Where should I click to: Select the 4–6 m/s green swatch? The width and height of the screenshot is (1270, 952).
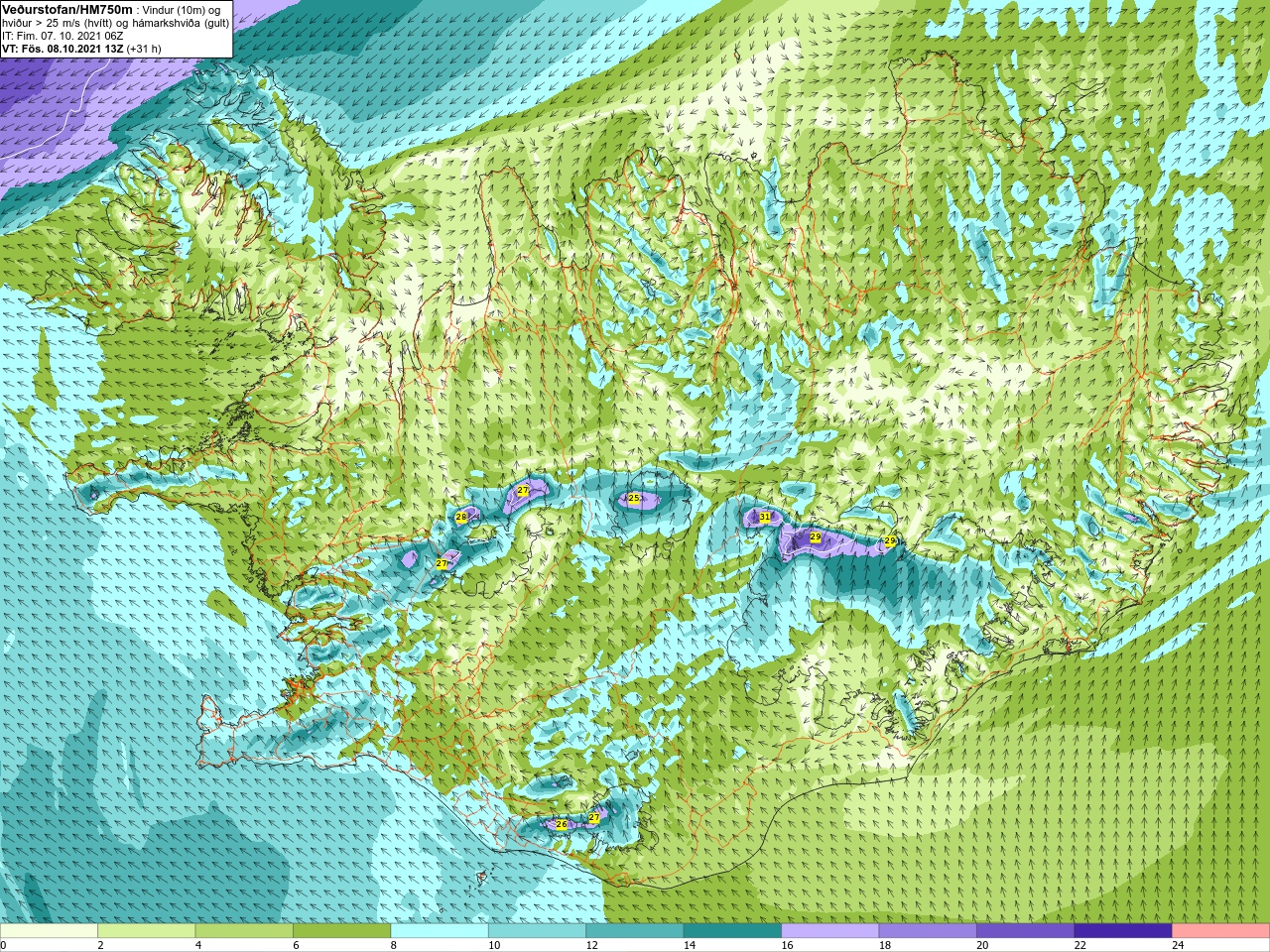244,931
